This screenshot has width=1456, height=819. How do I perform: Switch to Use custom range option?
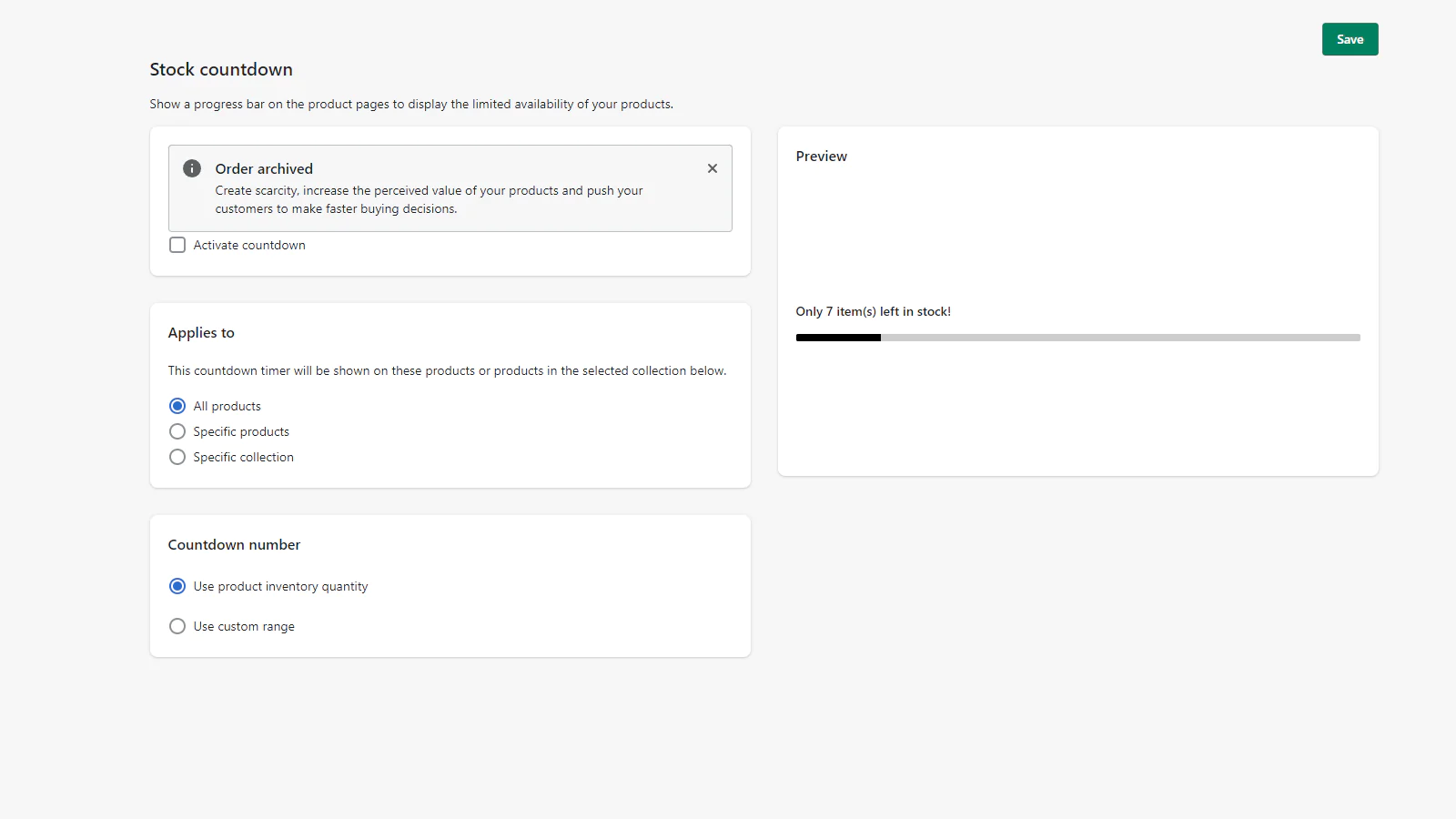[177, 626]
